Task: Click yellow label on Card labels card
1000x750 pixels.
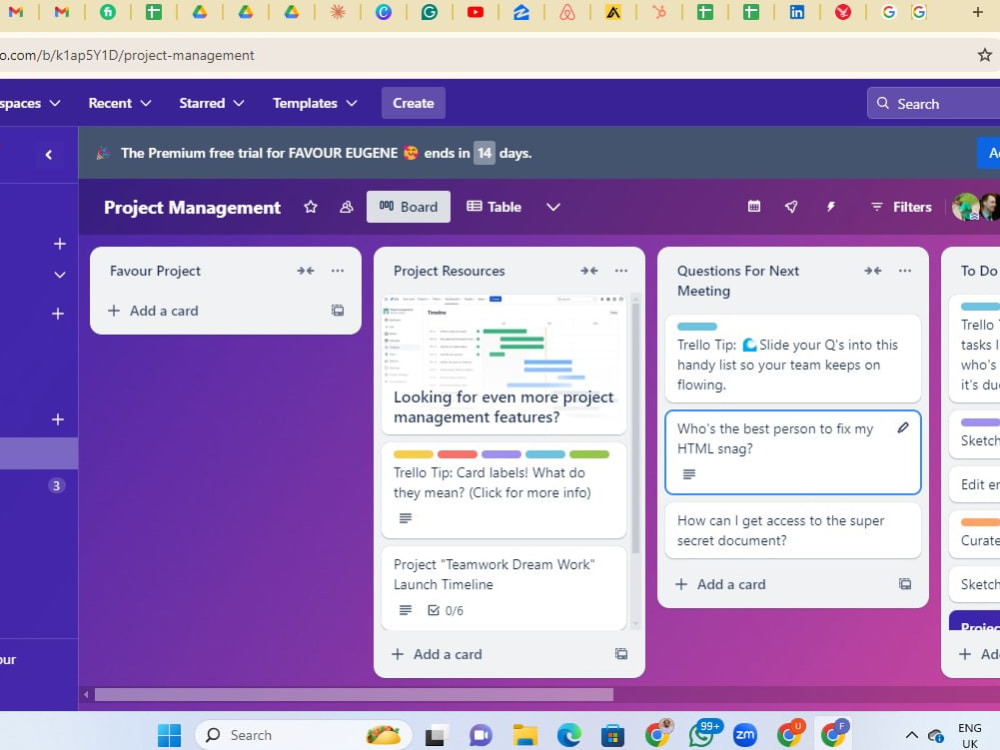Action: tap(413, 454)
